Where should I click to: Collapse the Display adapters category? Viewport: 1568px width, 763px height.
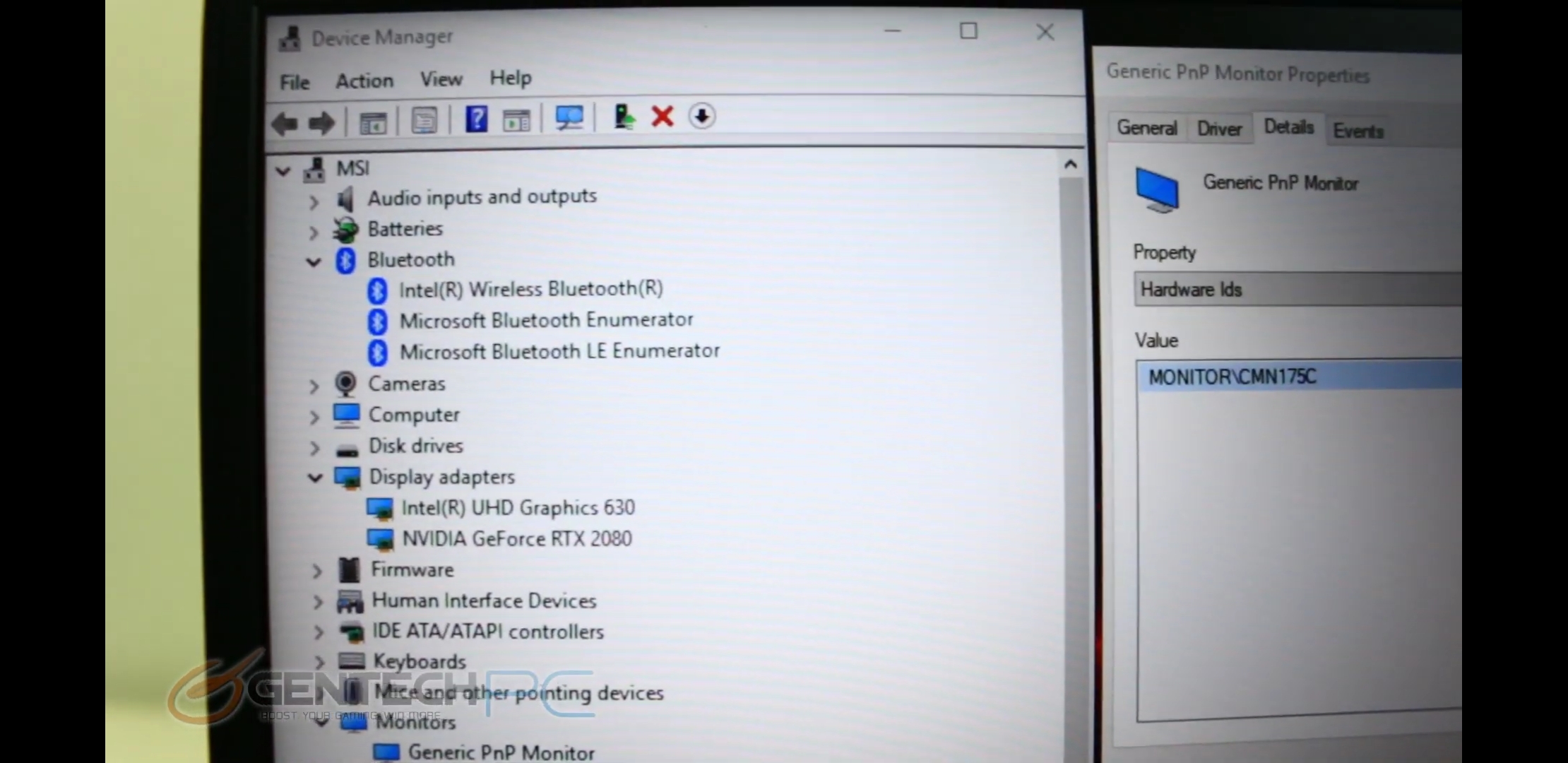(x=315, y=478)
